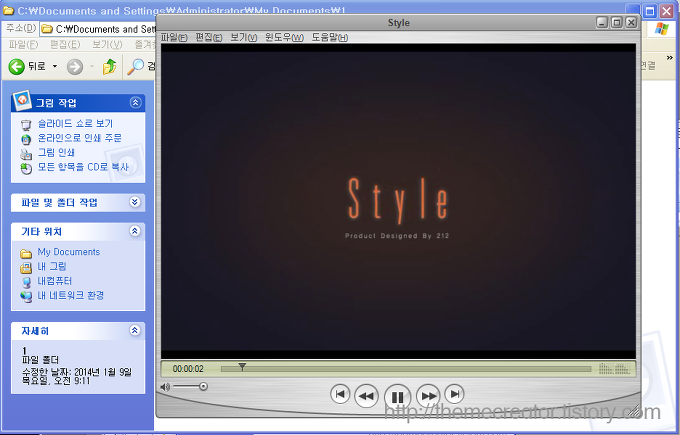Collapse the 자세히 details panel
680x435 pixels.
click(x=135, y=330)
